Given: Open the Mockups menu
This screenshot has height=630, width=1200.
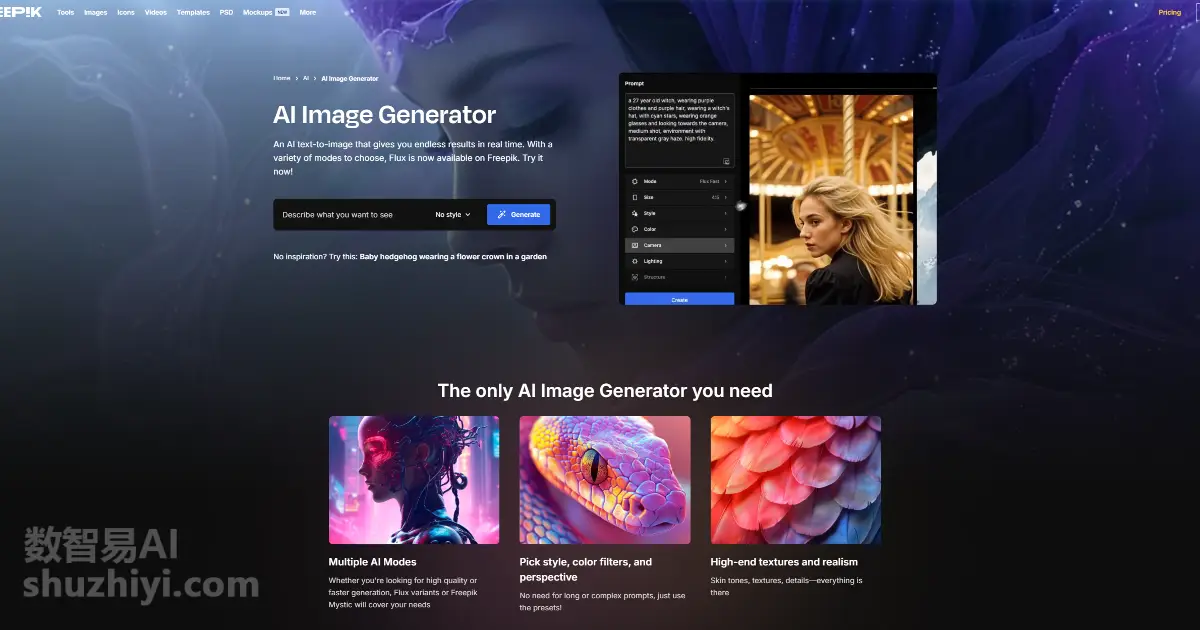Looking at the screenshot, I should click(258, 13).
